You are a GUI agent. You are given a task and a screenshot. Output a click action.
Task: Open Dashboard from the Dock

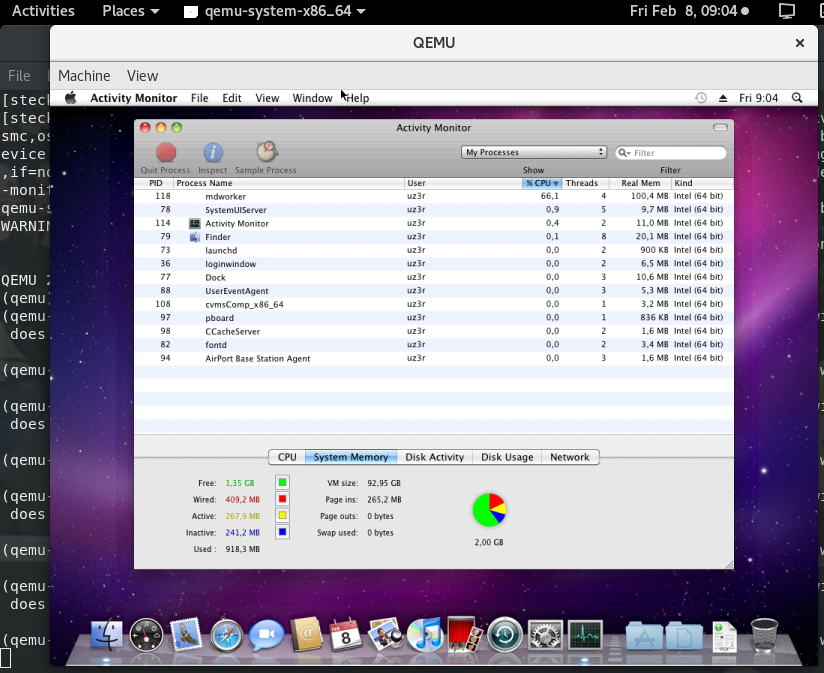pyautogui.click(x=146, y=636)
